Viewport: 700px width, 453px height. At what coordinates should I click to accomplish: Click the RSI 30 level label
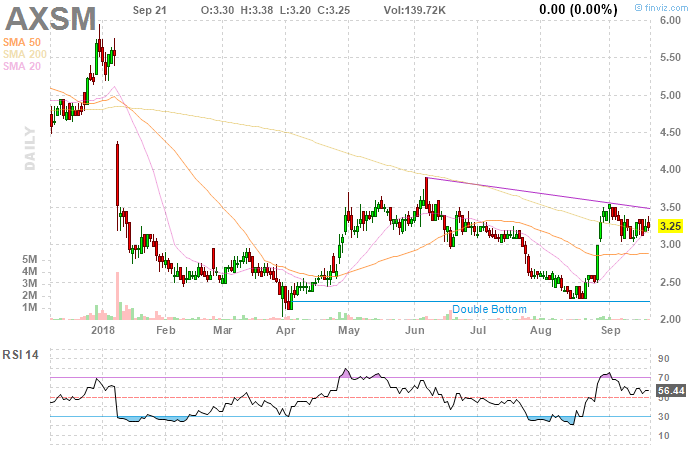click(664, 416)
